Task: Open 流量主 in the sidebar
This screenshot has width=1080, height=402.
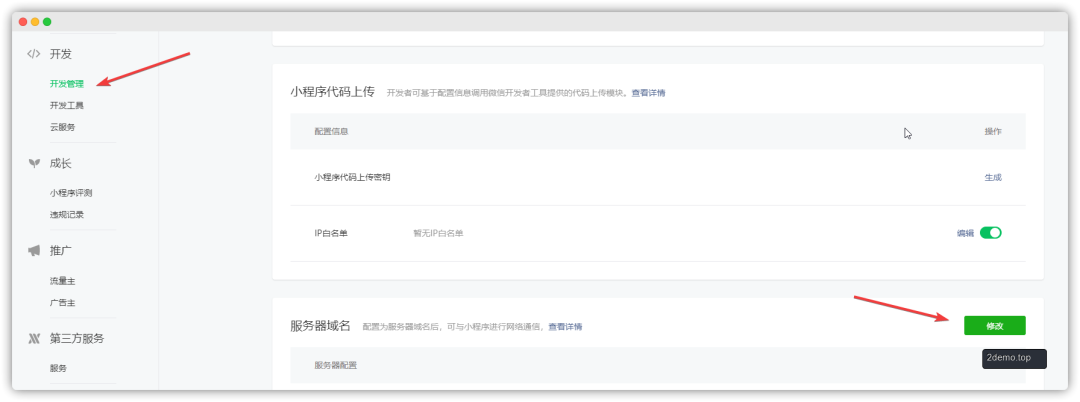Action: 62,281
